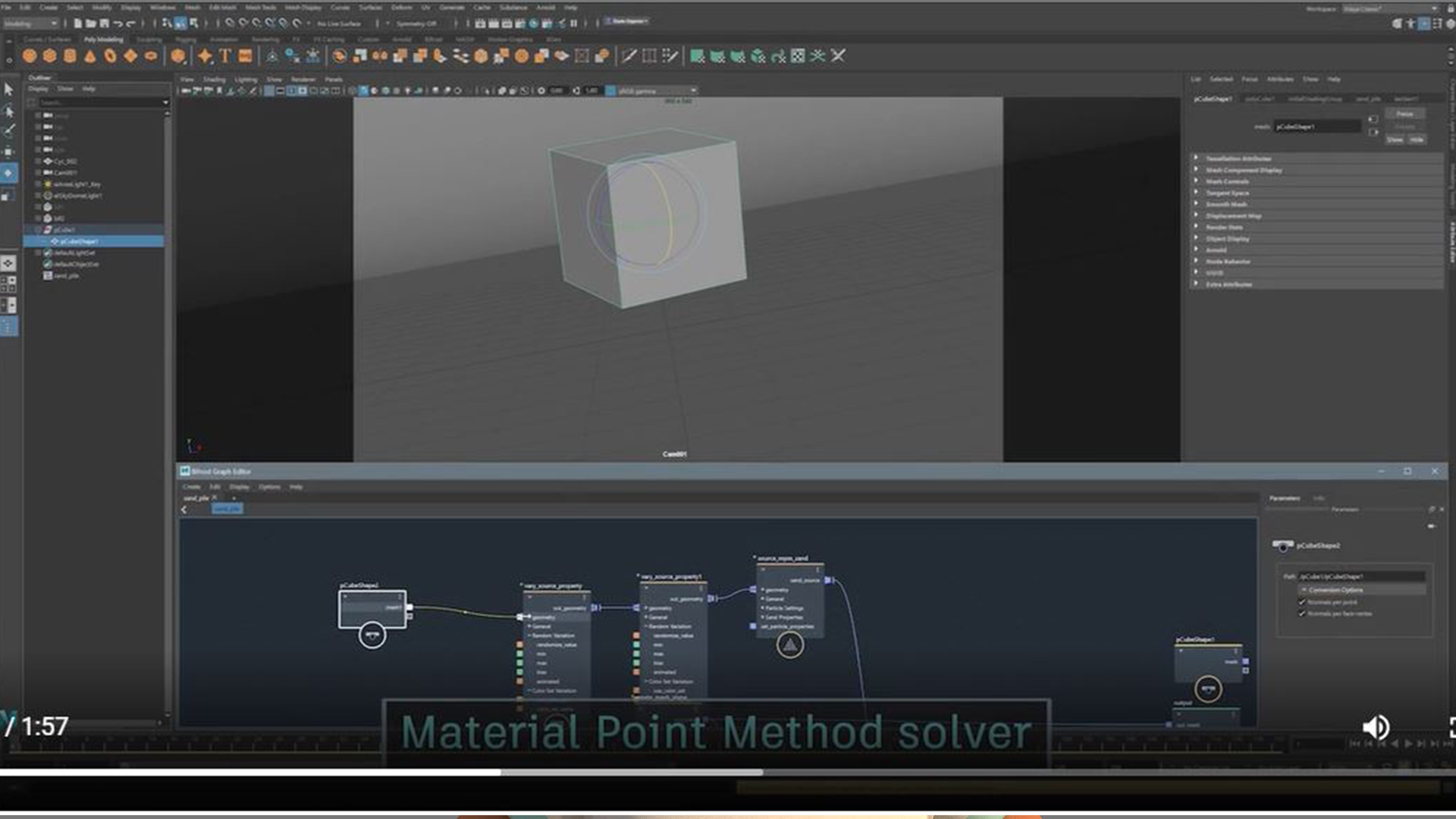Toggle Normals per face-vertex checkbox
Viewport: 1456px width, 819px height.
point(1302,613)
